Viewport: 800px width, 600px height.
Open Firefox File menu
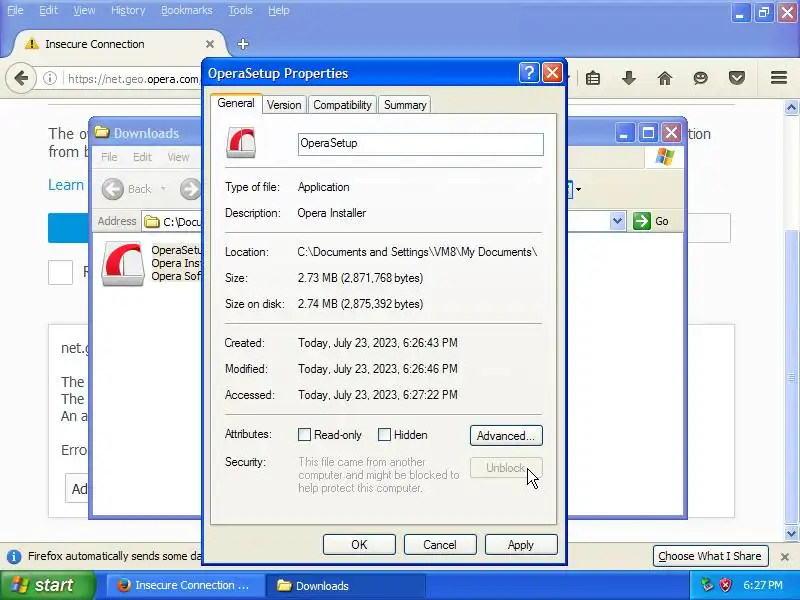15,10
